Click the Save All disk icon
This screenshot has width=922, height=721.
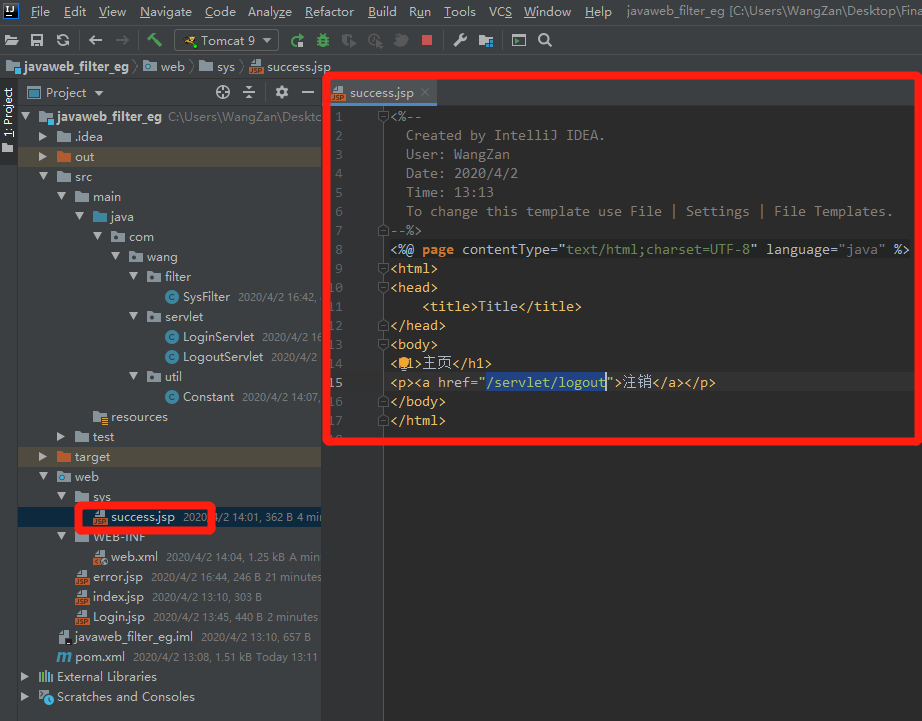[37, 40]
